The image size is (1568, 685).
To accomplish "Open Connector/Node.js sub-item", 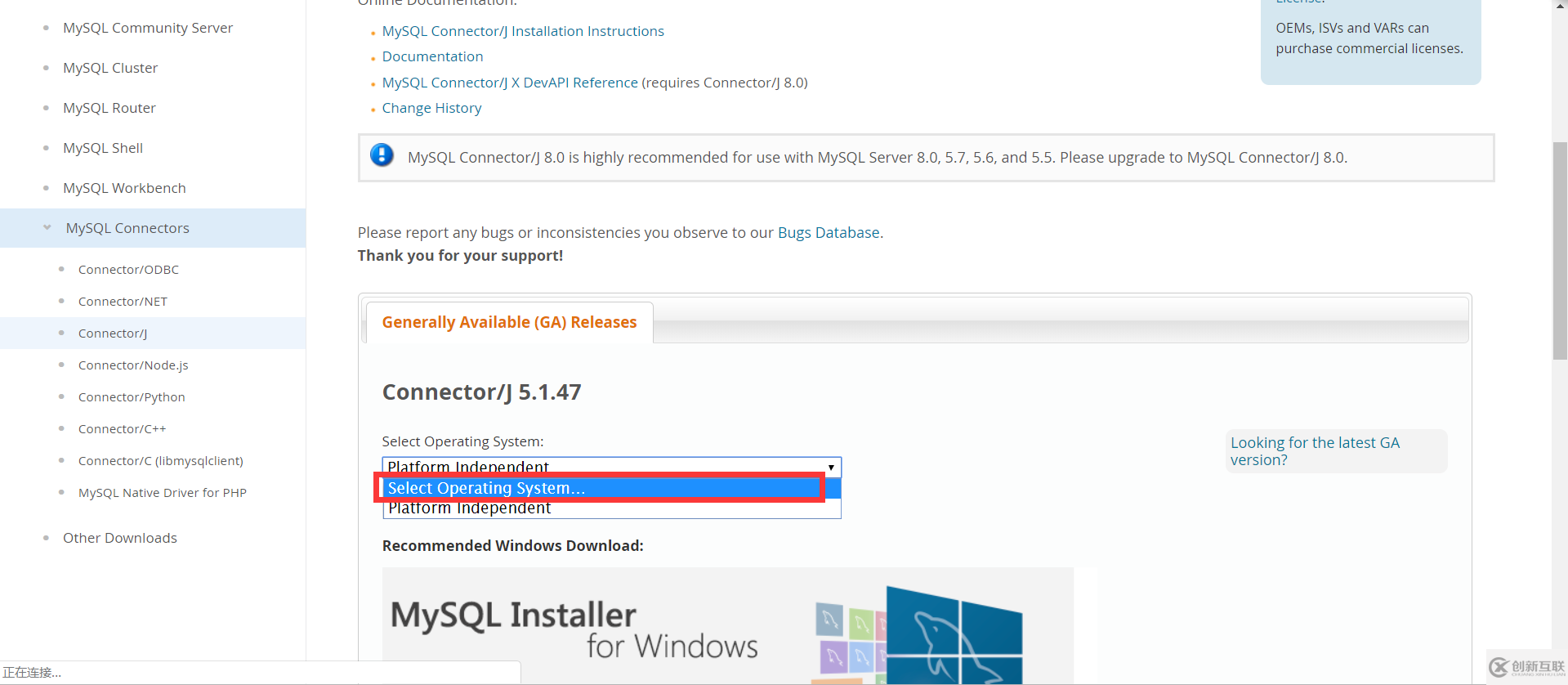I will 133,365.
